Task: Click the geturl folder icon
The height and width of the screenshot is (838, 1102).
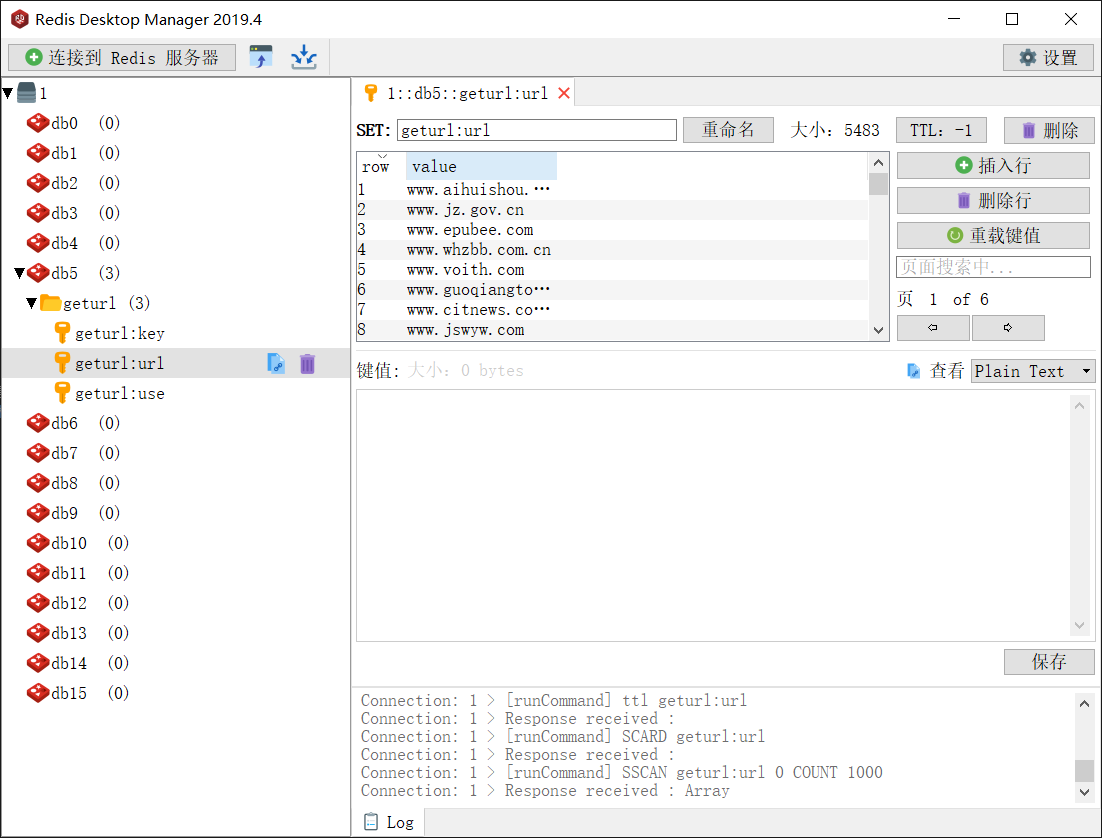Action: coord(51,303)
